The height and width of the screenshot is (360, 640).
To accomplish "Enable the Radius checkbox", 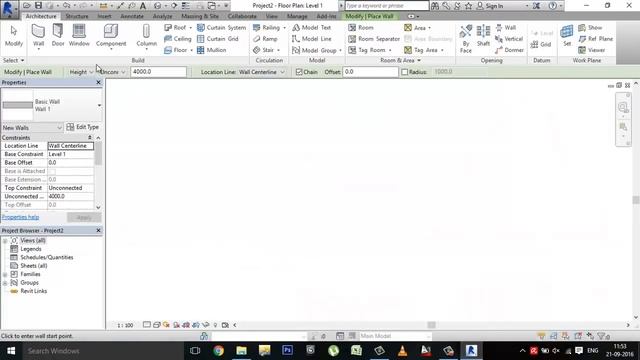I will click(x=404, y=72).
